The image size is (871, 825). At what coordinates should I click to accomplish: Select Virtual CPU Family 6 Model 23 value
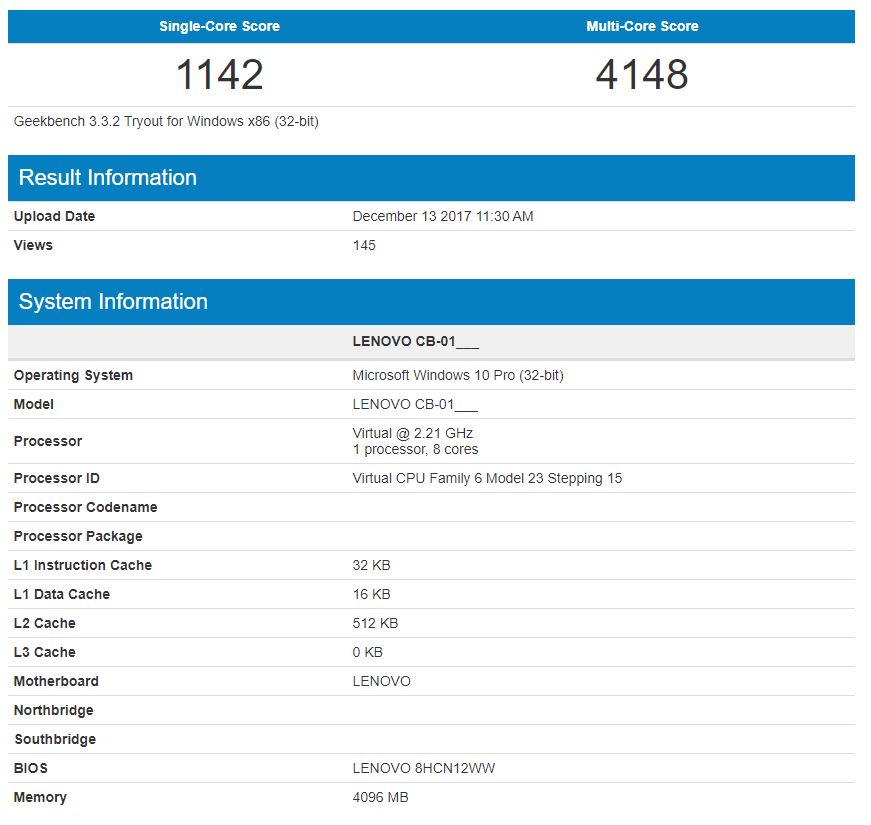(x=487, y=478)
